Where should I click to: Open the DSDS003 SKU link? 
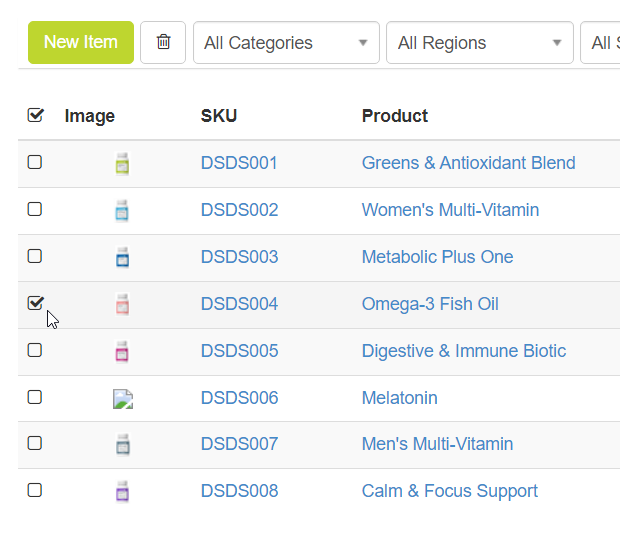click(239, 257)
